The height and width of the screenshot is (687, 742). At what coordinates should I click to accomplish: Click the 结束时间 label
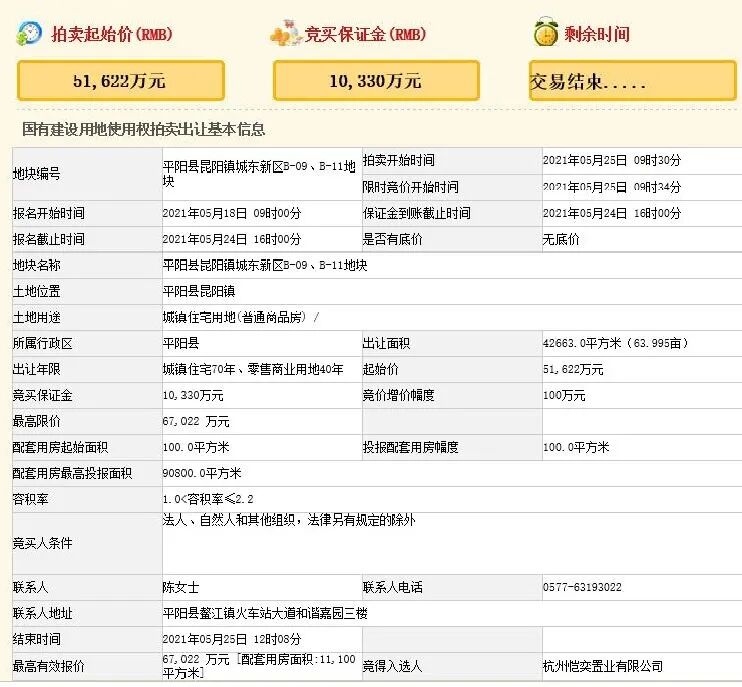coord(36,640)
